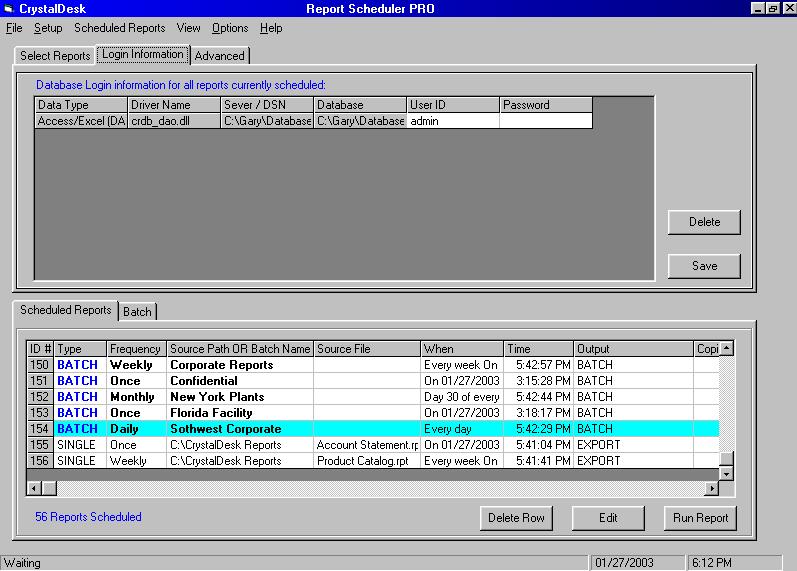Image resolution: width=797 pixels, height=571 pixels.
Task: Select row ID 153
Action: (40, 413)
